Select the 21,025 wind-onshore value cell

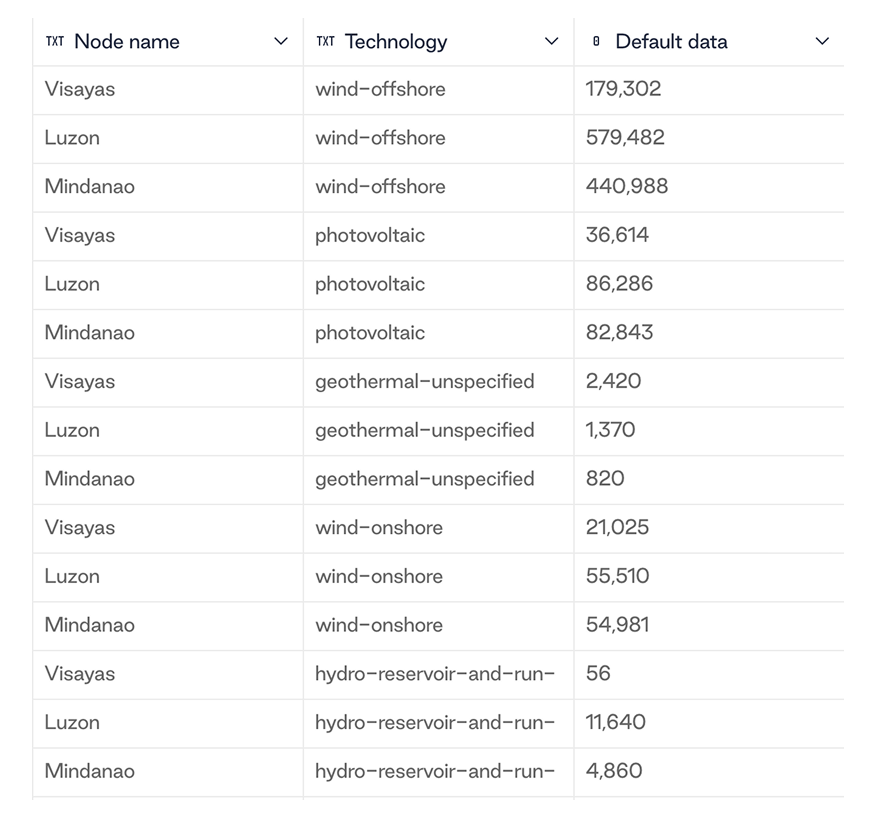[x=709, y=528]
